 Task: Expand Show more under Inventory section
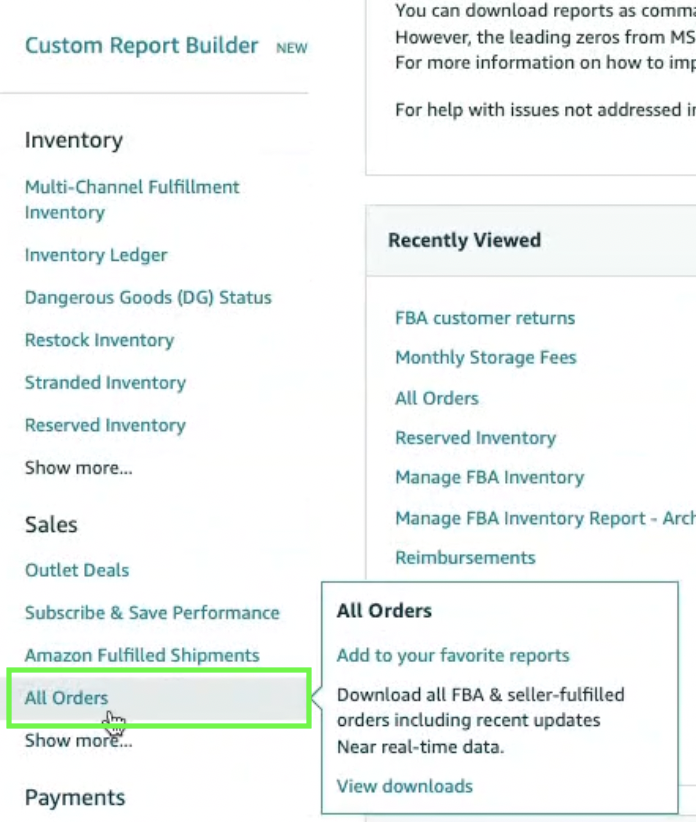click(78, 467)
